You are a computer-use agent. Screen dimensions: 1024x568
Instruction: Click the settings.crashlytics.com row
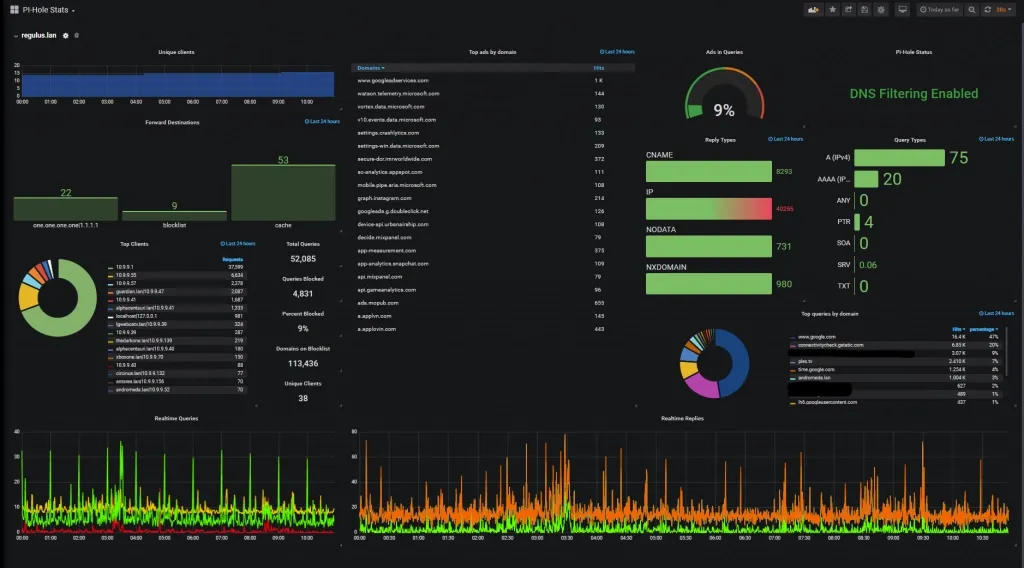[x=493, y=133]
